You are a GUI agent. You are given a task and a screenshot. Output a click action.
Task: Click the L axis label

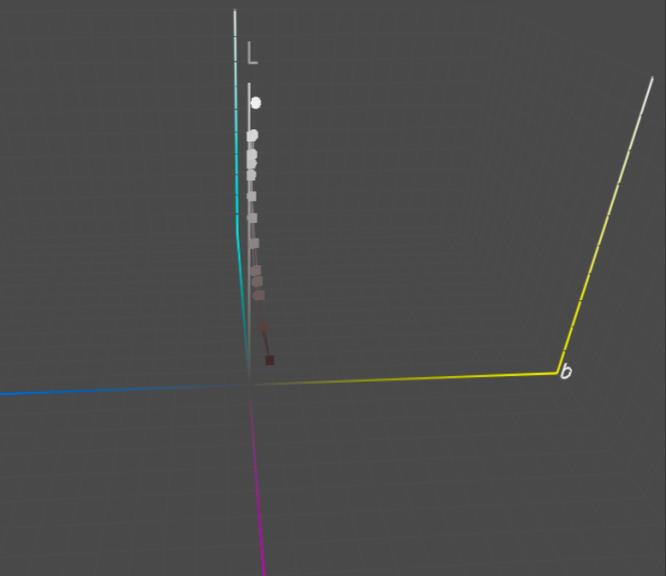click(252, 53)
